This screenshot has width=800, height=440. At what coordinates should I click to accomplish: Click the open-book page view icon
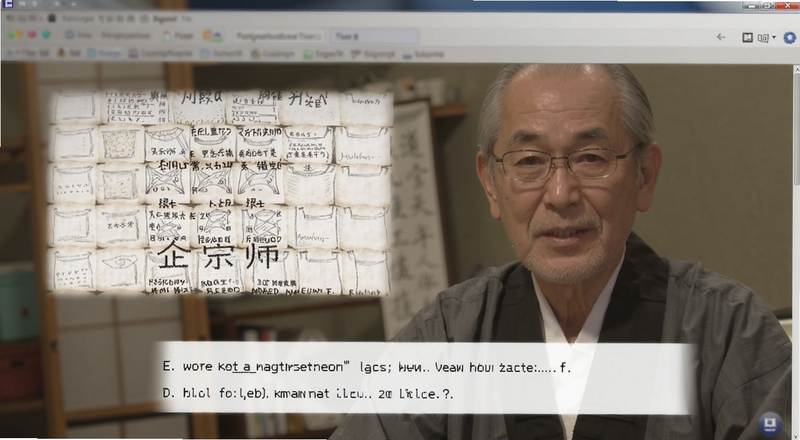[x=763, y=38]
